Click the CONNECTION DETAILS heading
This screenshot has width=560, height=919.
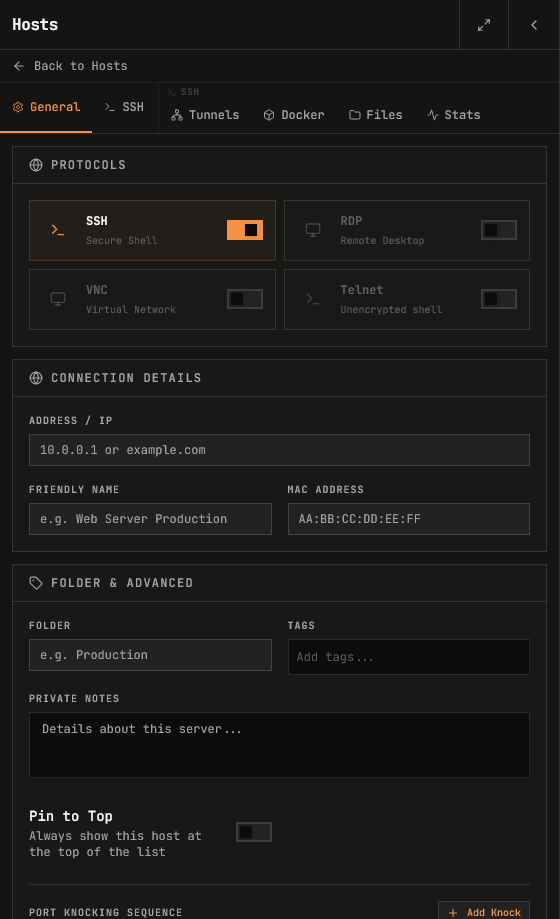coord(126,378)
